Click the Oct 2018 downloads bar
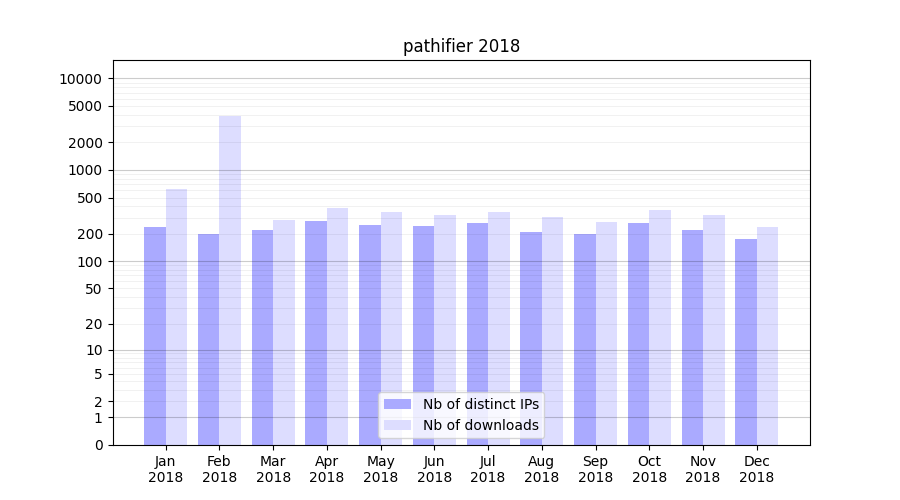 click(x=660, y=327)
